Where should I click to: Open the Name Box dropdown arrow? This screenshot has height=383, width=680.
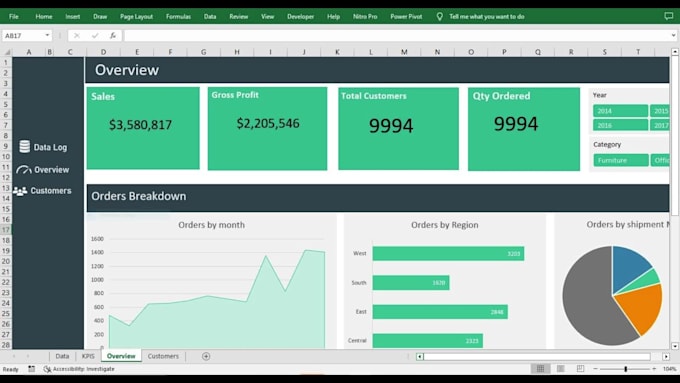47,35
